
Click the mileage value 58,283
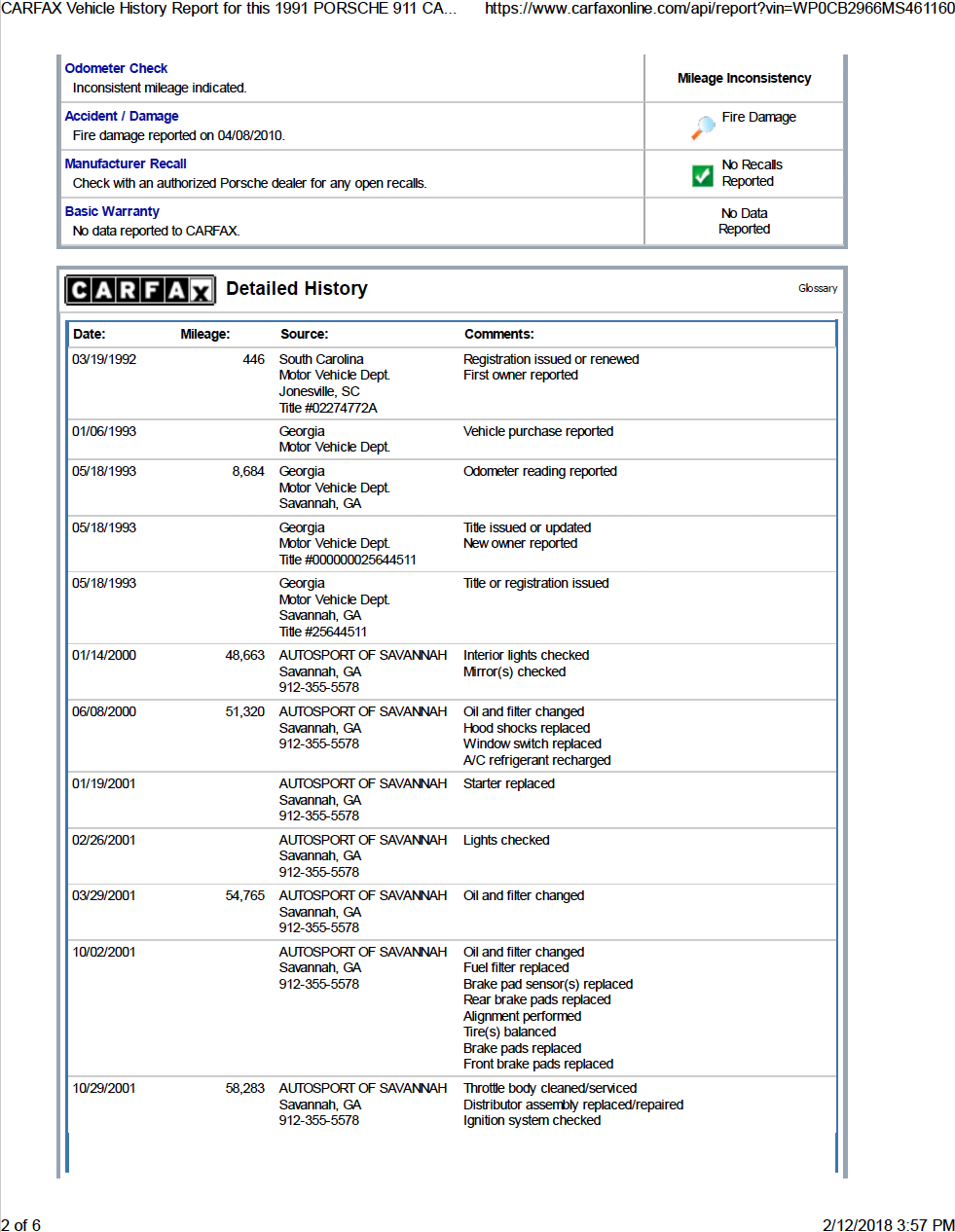[x=245, y=1088]
